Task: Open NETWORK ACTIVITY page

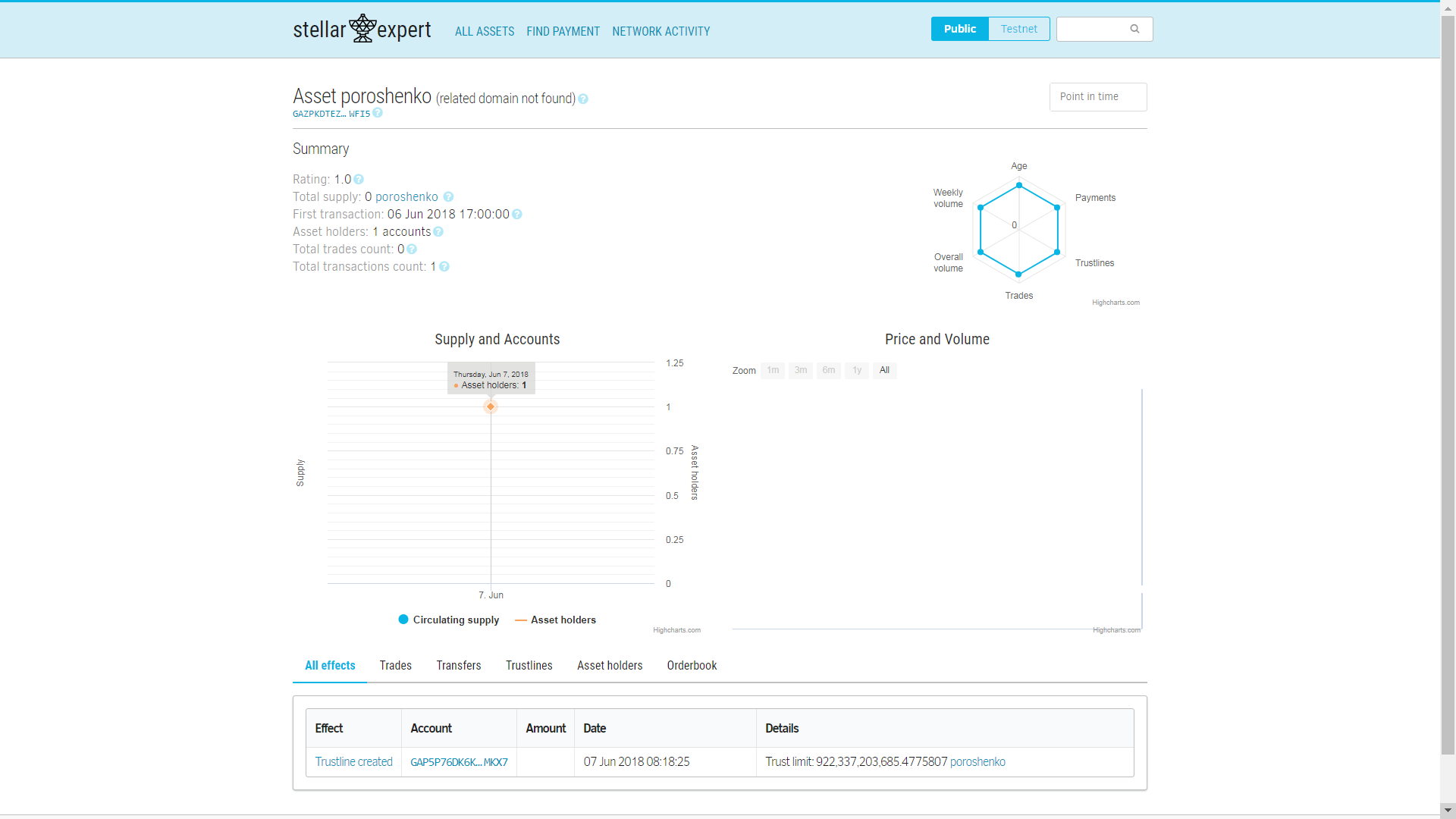Action: pos(661,31)
